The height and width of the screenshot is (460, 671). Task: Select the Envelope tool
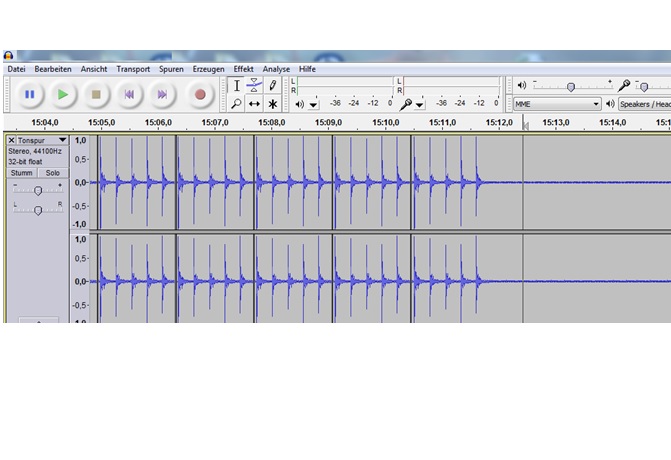[254, 86]
